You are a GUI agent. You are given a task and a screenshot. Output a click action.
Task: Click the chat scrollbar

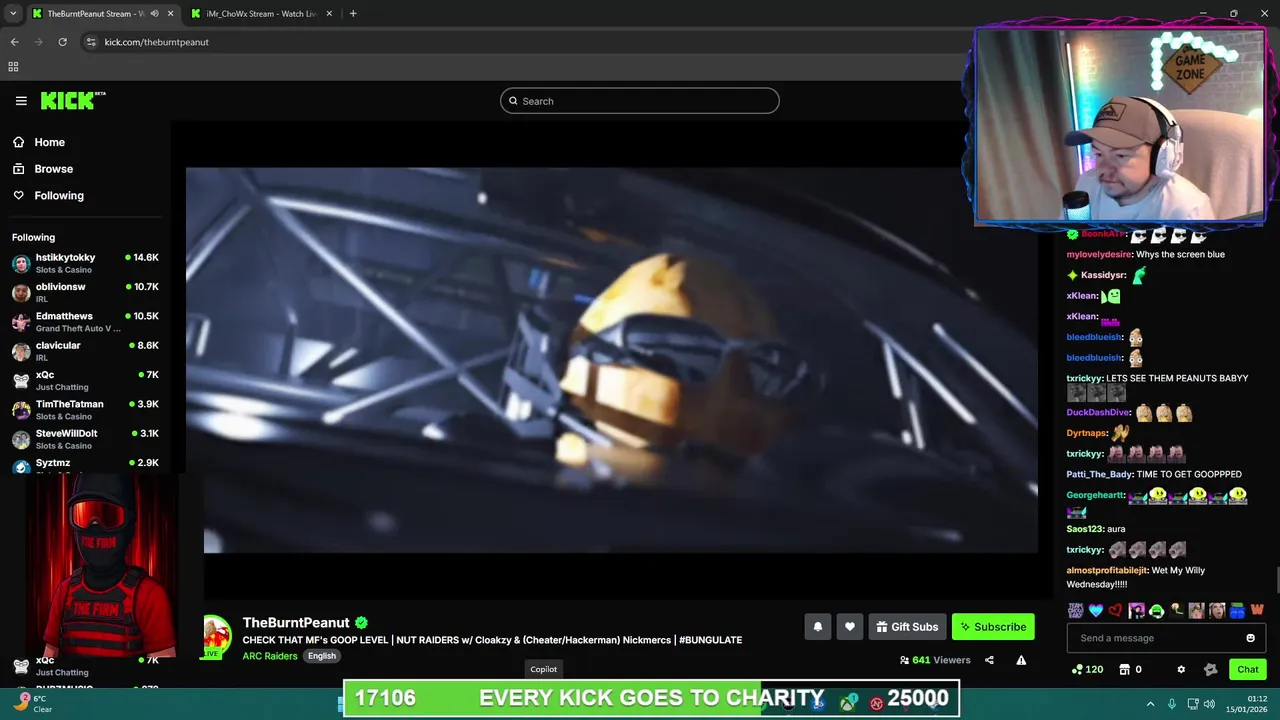click(x=1276, y=581)
